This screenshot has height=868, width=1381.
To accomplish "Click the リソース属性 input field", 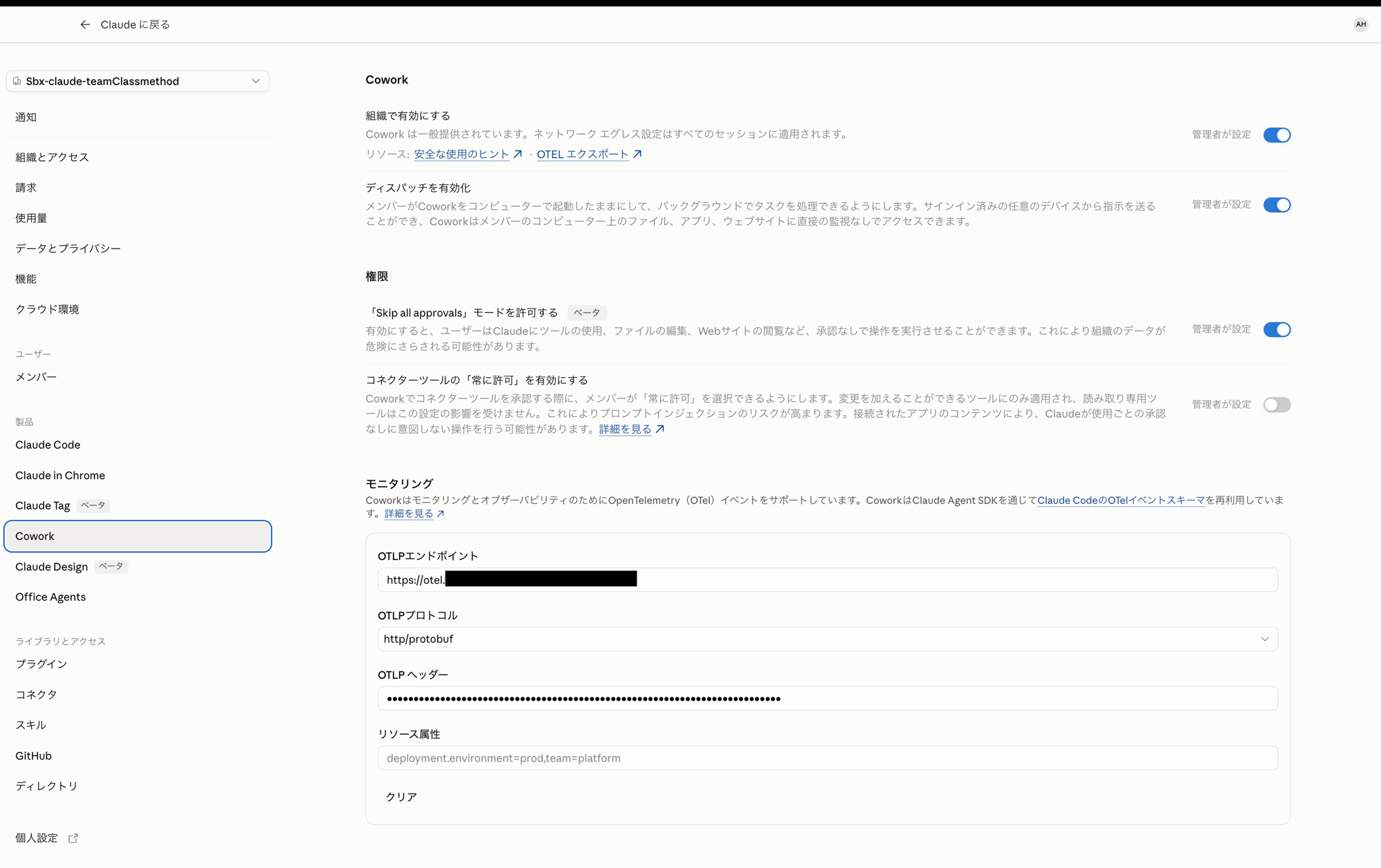I will pyautogui.click(x=827, y=758).
